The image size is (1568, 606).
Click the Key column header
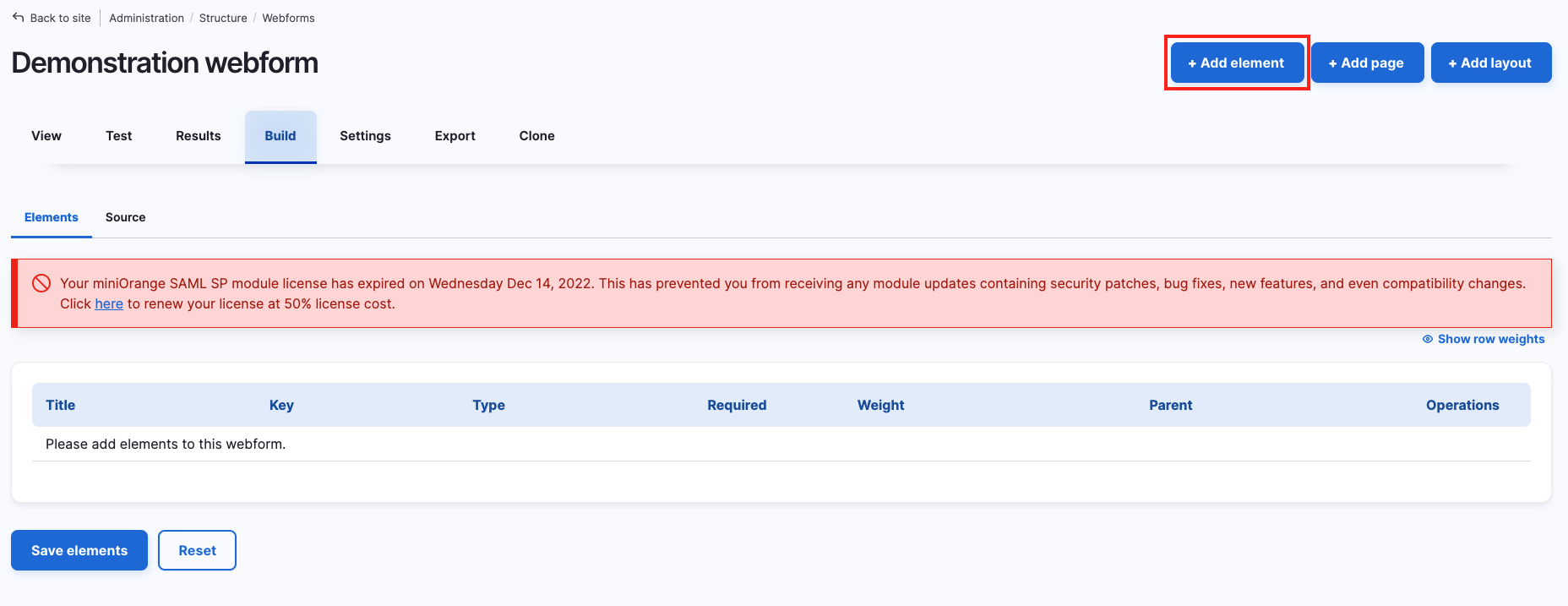pyautogui.click(x=281, y=405)
